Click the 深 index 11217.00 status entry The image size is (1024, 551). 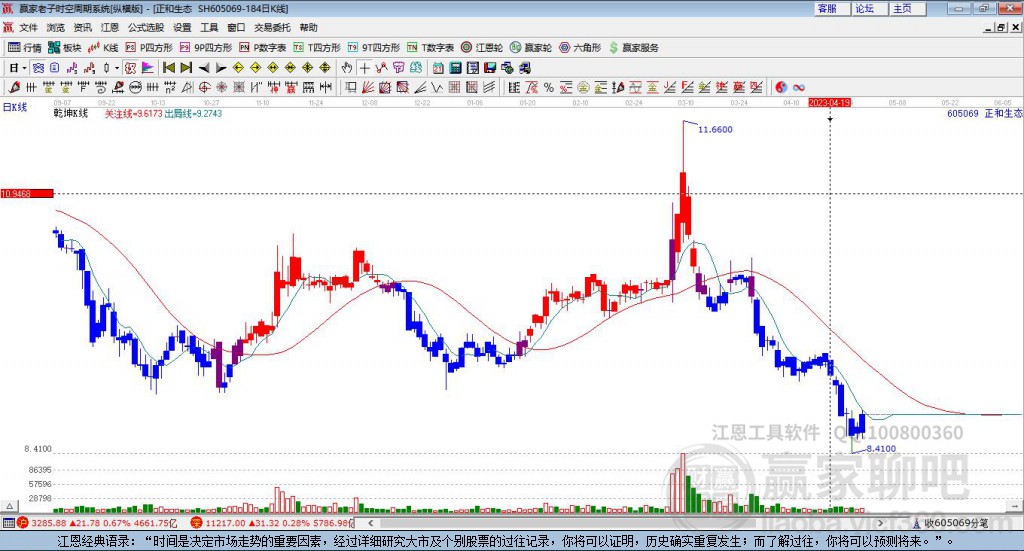tap(272, 523)
